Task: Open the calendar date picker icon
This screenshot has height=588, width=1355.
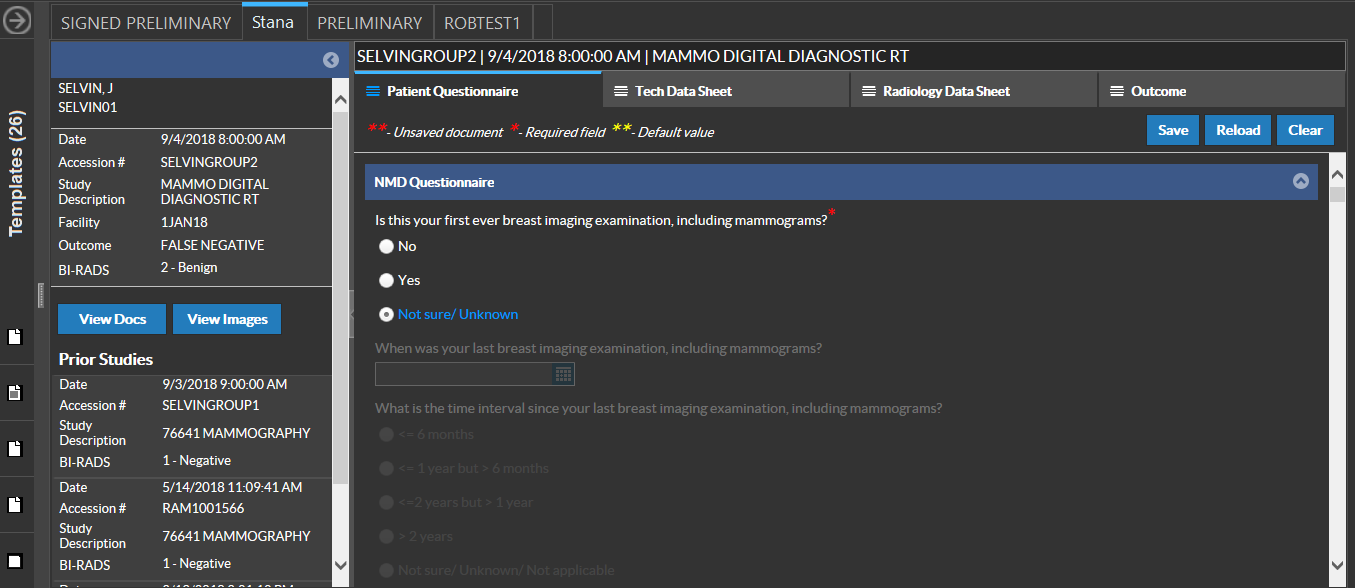Action: (563, 374)
